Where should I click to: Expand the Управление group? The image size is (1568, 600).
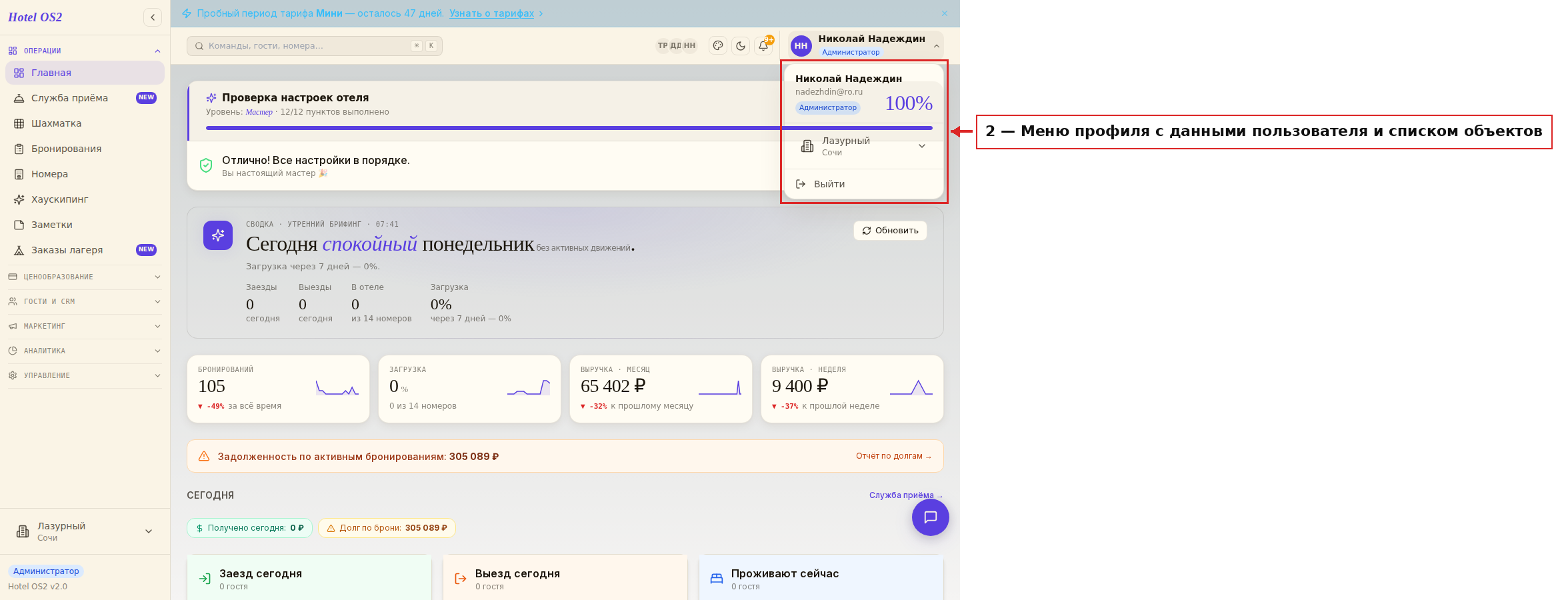[85, 375]
